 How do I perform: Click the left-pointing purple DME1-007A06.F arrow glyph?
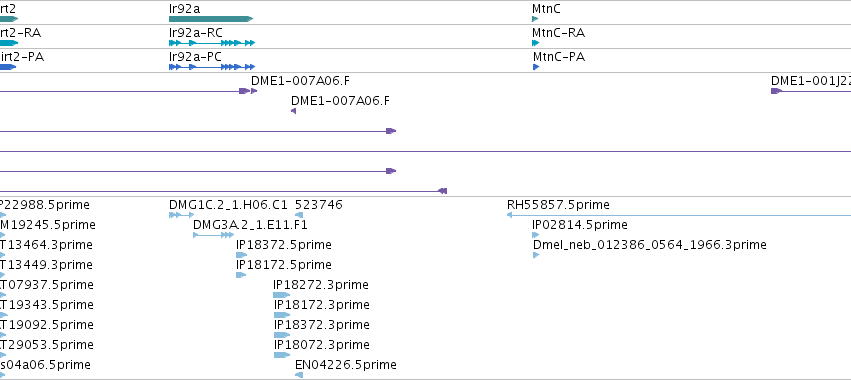294,111
